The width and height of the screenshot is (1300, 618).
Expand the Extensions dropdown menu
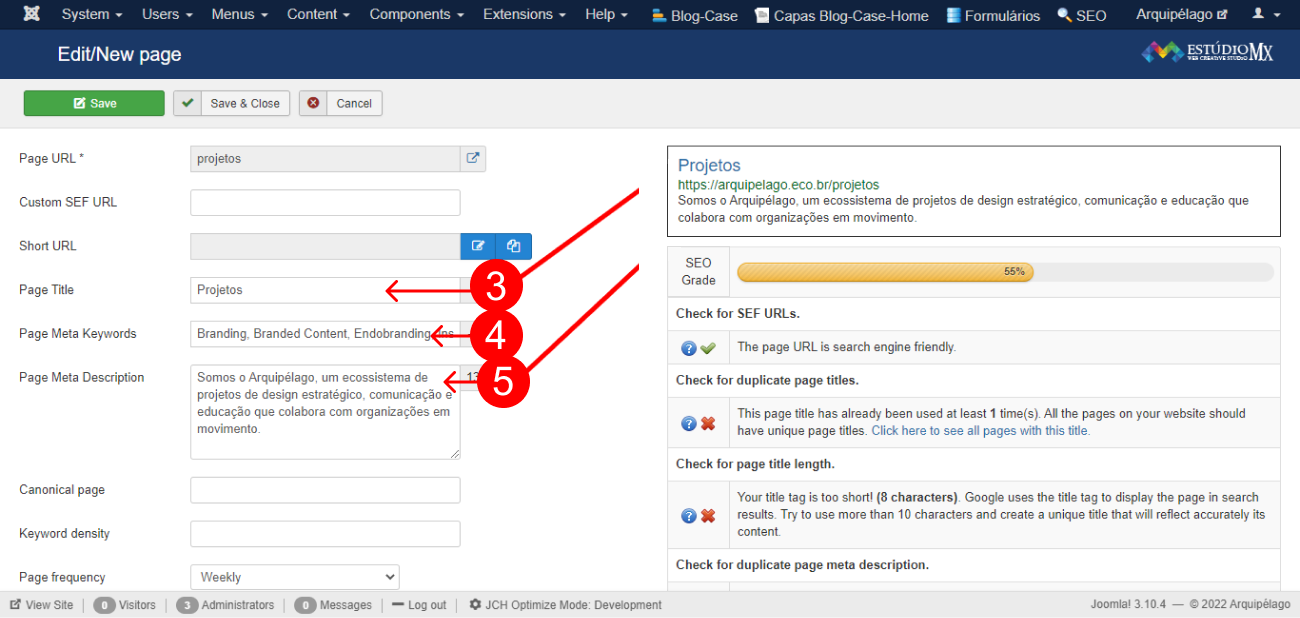point(524,15)
